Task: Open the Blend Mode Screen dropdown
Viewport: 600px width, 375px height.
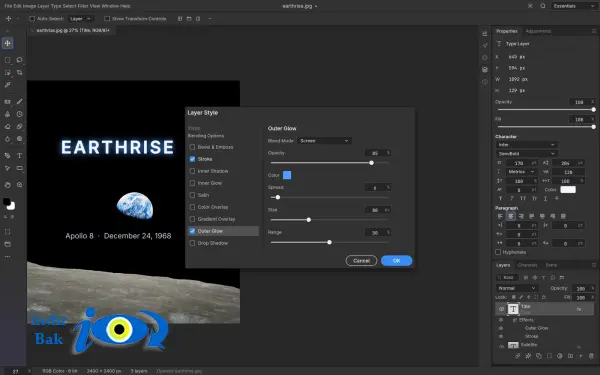Action: click(324, 141)
